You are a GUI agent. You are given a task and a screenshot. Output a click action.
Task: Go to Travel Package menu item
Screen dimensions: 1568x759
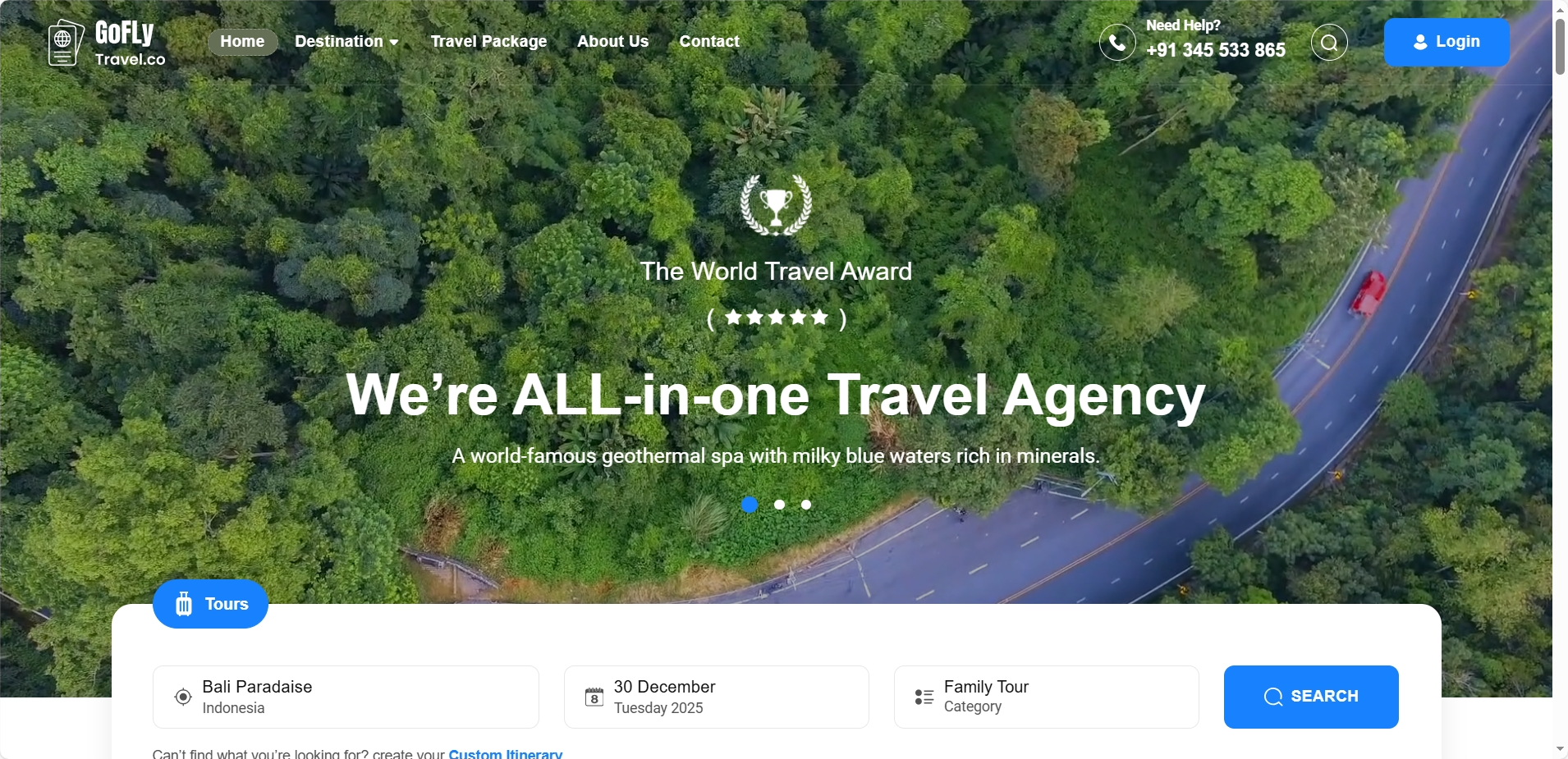click(488, 41)
